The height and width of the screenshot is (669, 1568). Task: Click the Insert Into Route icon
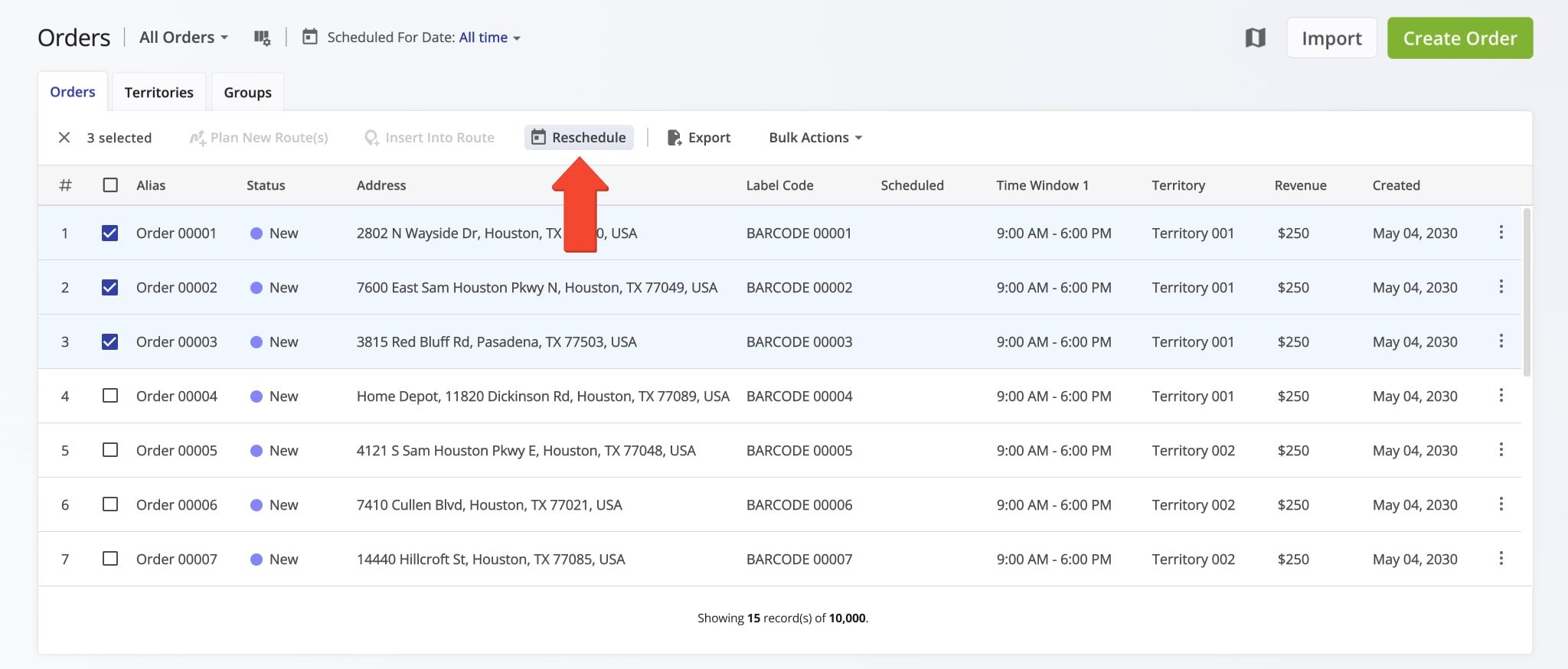click(371, 138)
